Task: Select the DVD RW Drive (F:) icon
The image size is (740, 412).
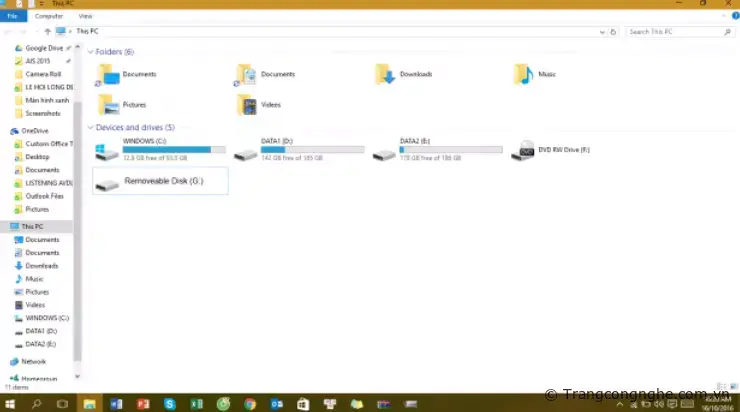Action: (x=522, y=151)
